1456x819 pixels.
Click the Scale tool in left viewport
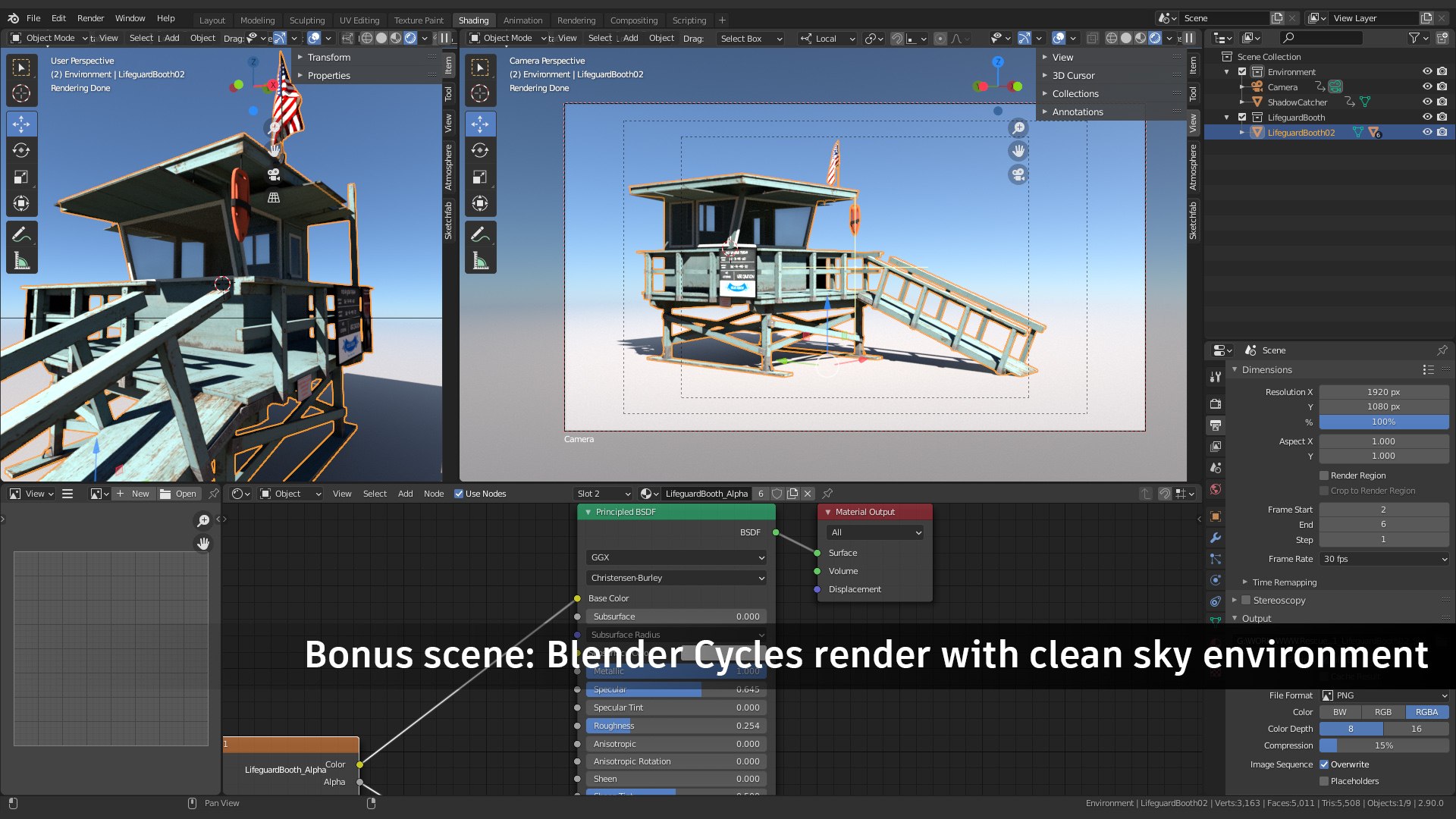21,177
